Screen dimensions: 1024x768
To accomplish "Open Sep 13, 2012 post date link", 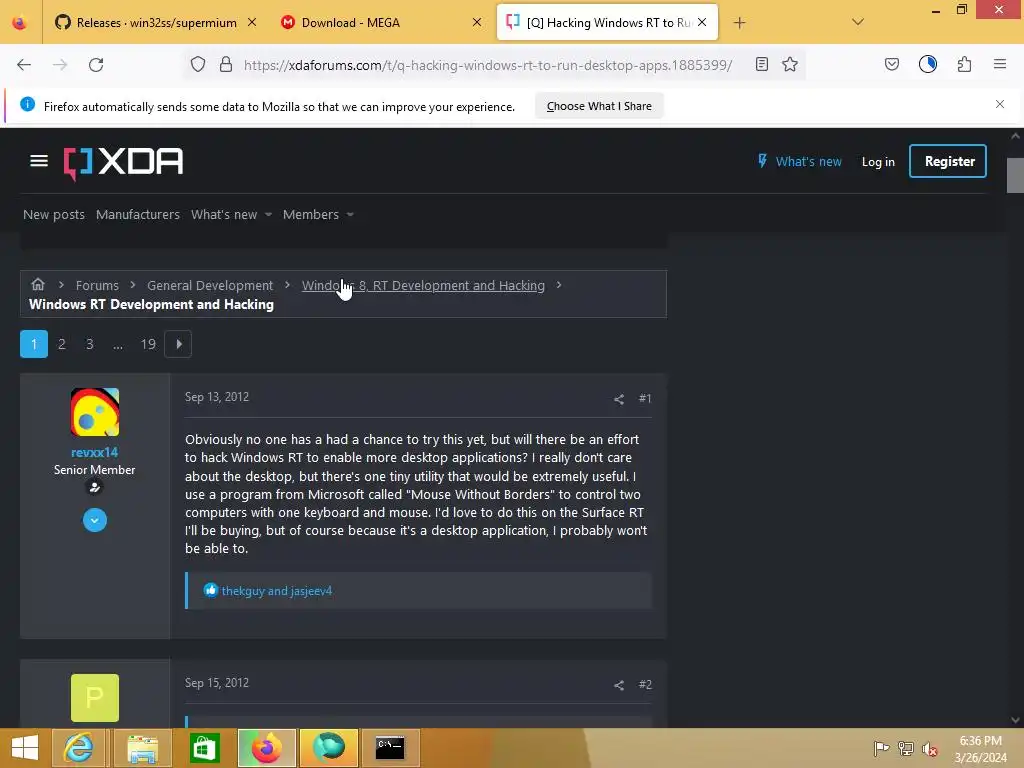I will tap(217, 397).
